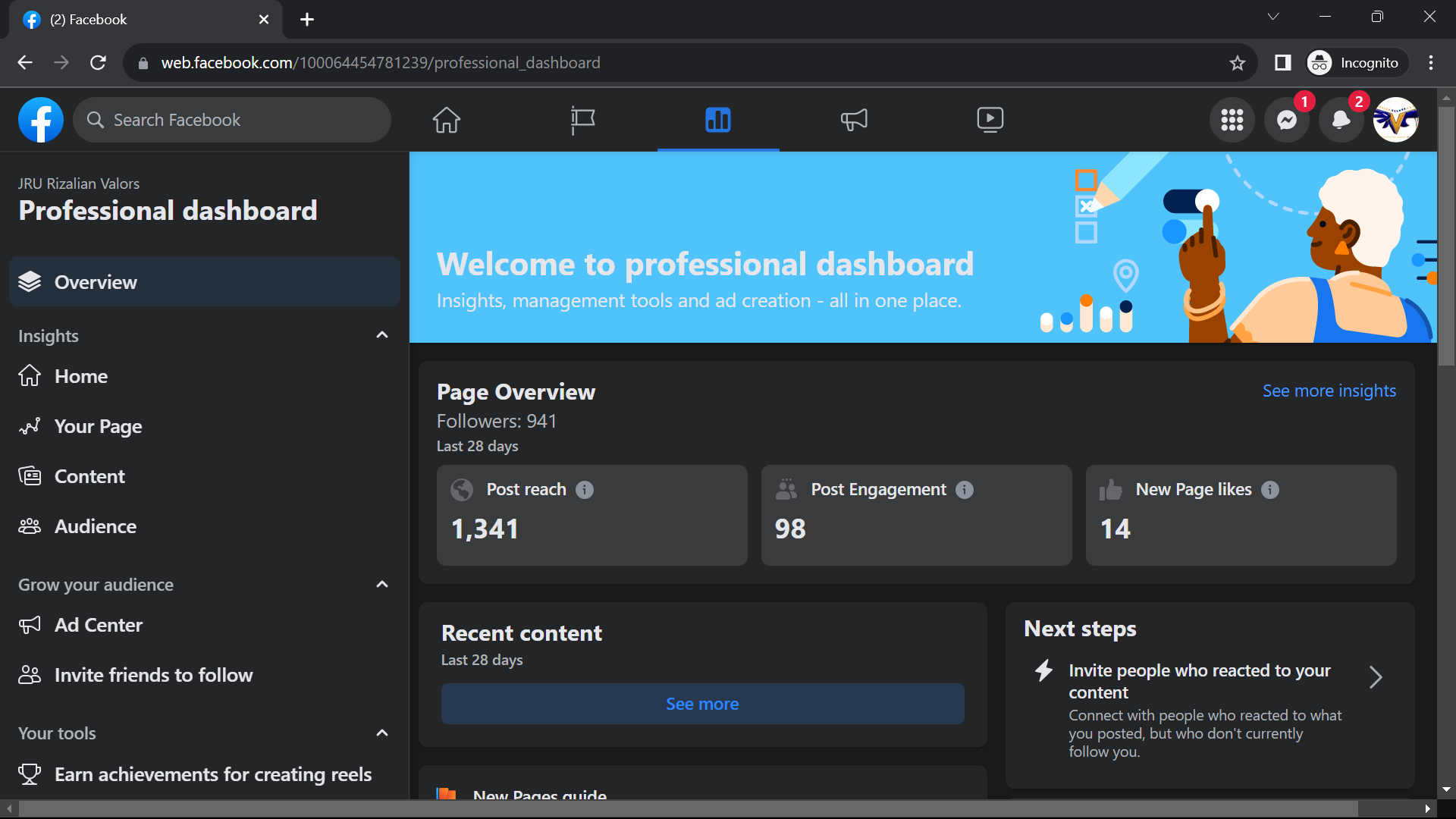This screenshot has height=819, width=1456.
Task: Click the Post reach info icon
Action: [585, 490]
